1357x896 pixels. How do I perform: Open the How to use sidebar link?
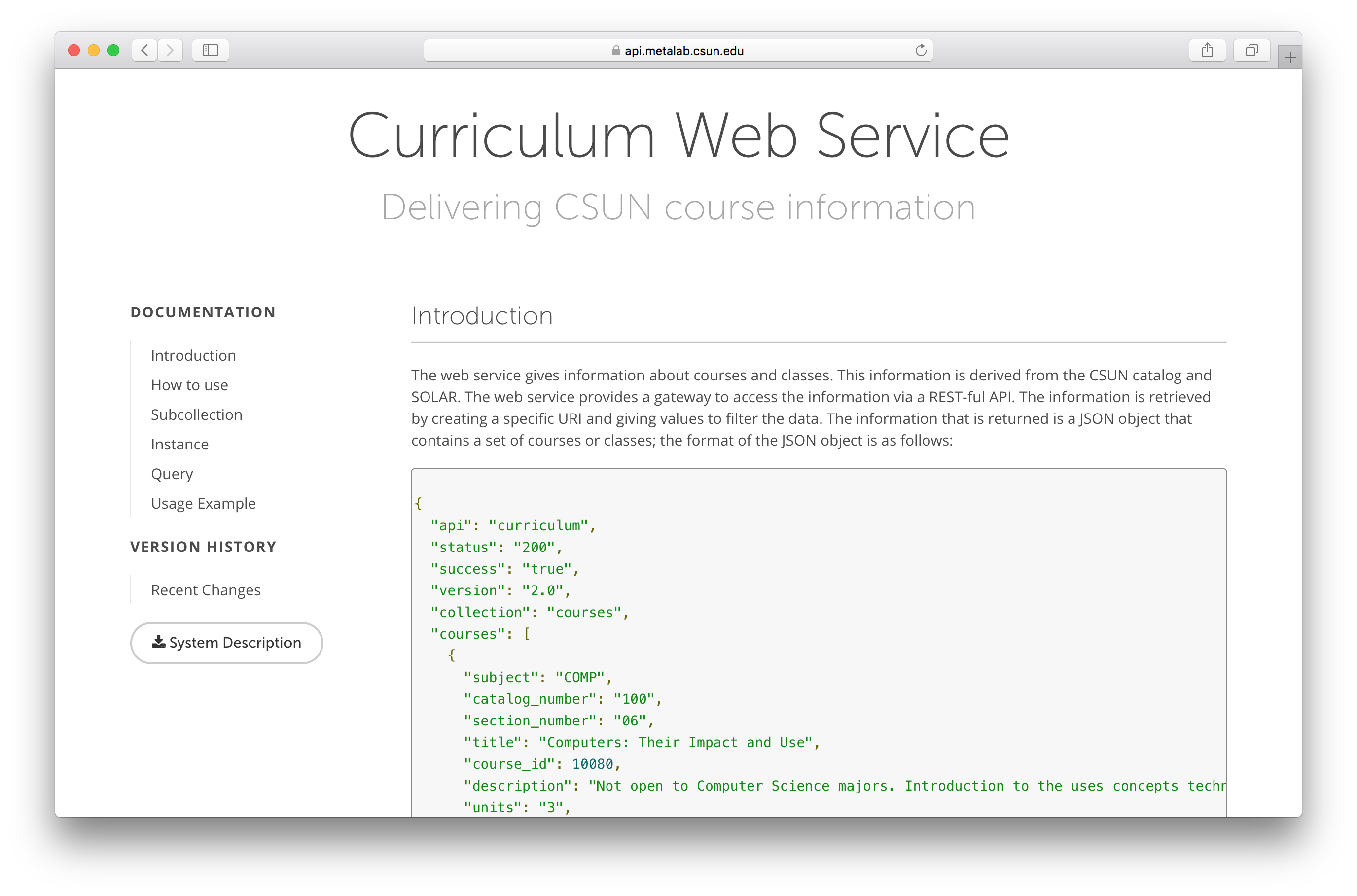click(189, 385)
